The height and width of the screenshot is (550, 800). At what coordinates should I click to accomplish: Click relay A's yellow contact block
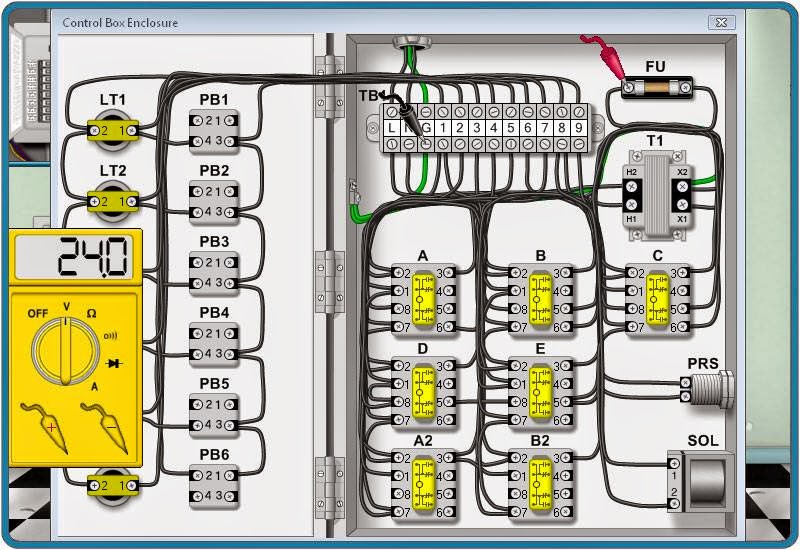423,300
